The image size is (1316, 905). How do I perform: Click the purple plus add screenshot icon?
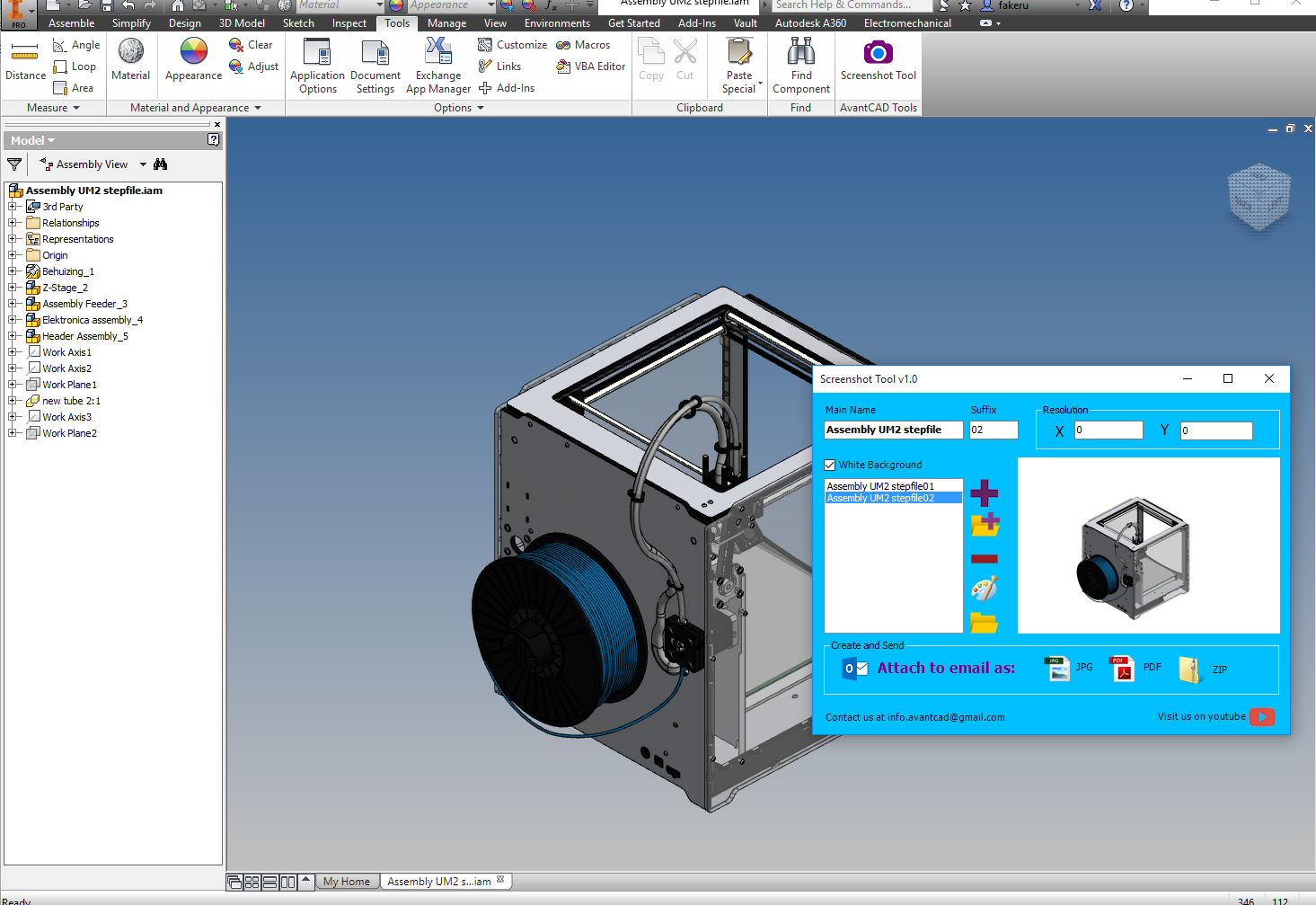click(984, 492)
